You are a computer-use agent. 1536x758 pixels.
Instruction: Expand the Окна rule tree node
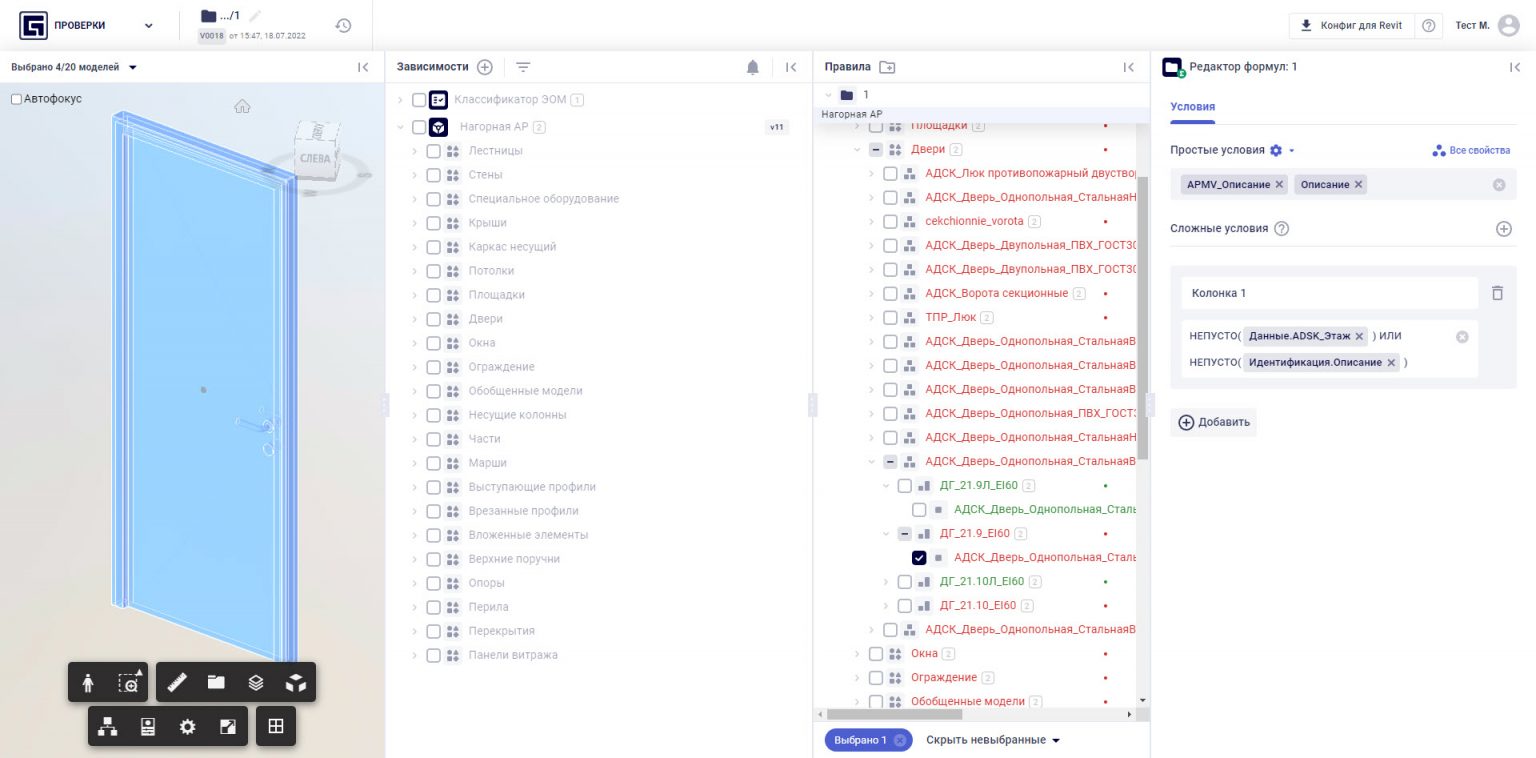pos(857,654)
